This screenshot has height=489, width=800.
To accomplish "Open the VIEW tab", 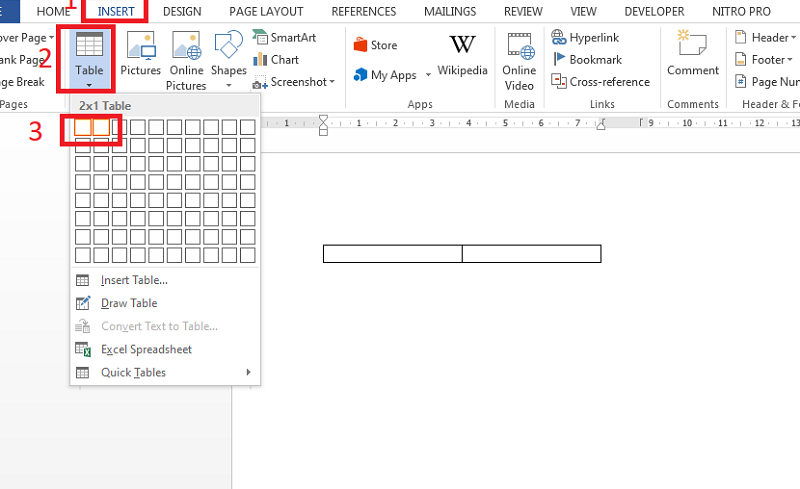I will point(583,11).
